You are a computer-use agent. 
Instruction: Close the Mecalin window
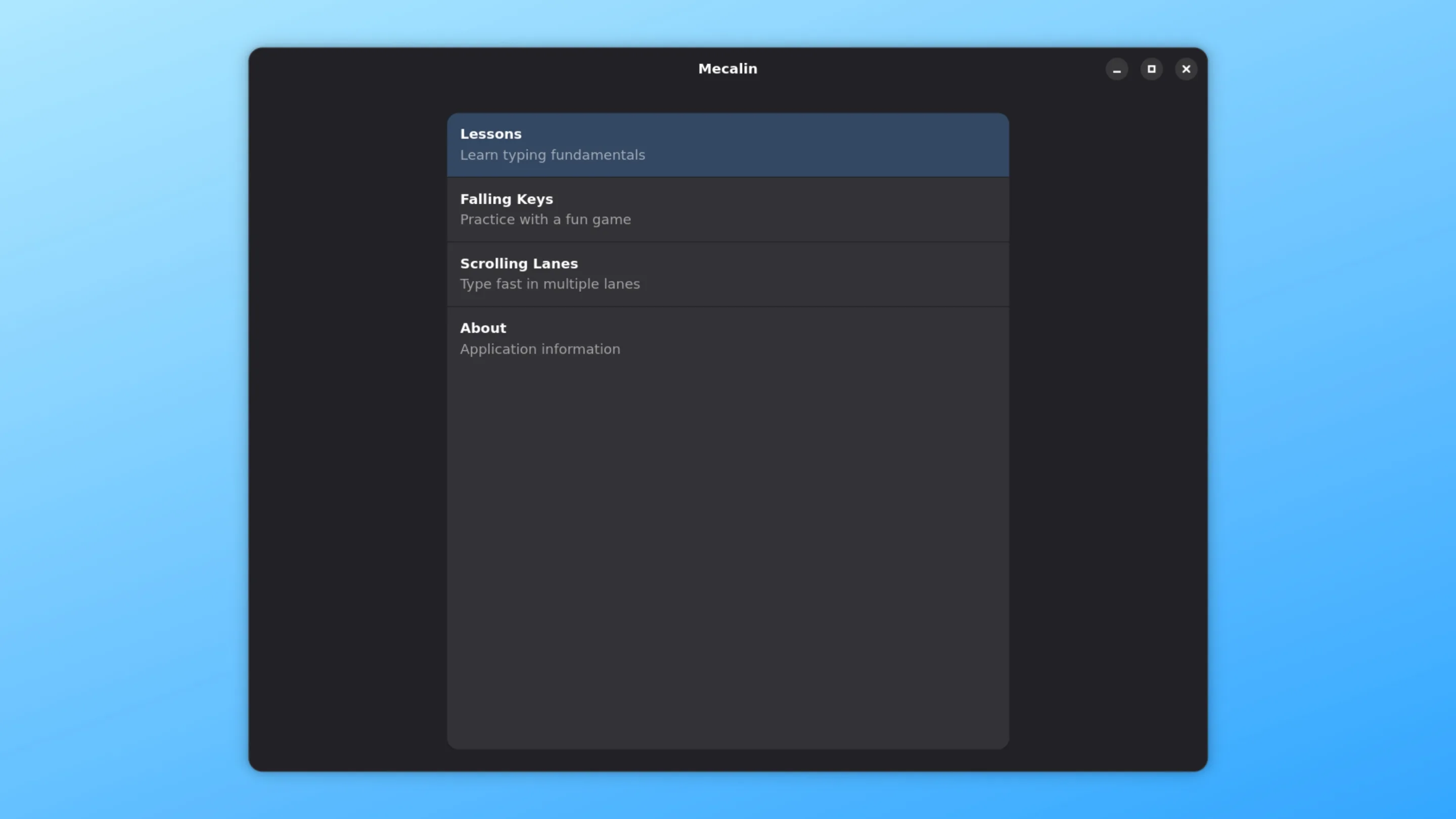click(x=1186, y=69)
